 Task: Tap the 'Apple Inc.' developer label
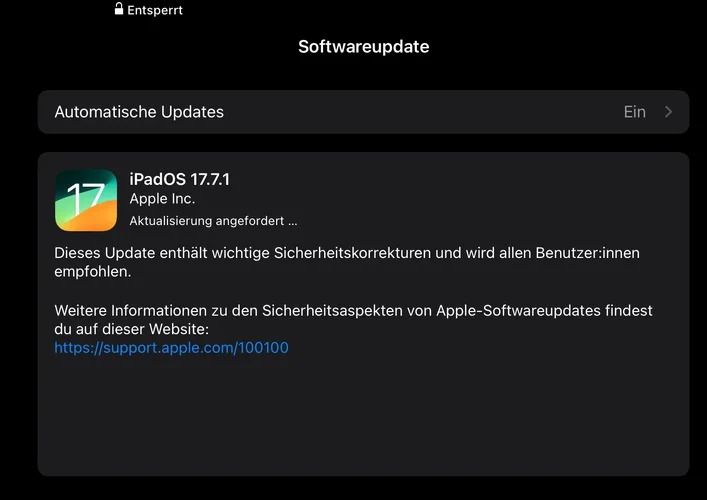(x=162, y=199)
